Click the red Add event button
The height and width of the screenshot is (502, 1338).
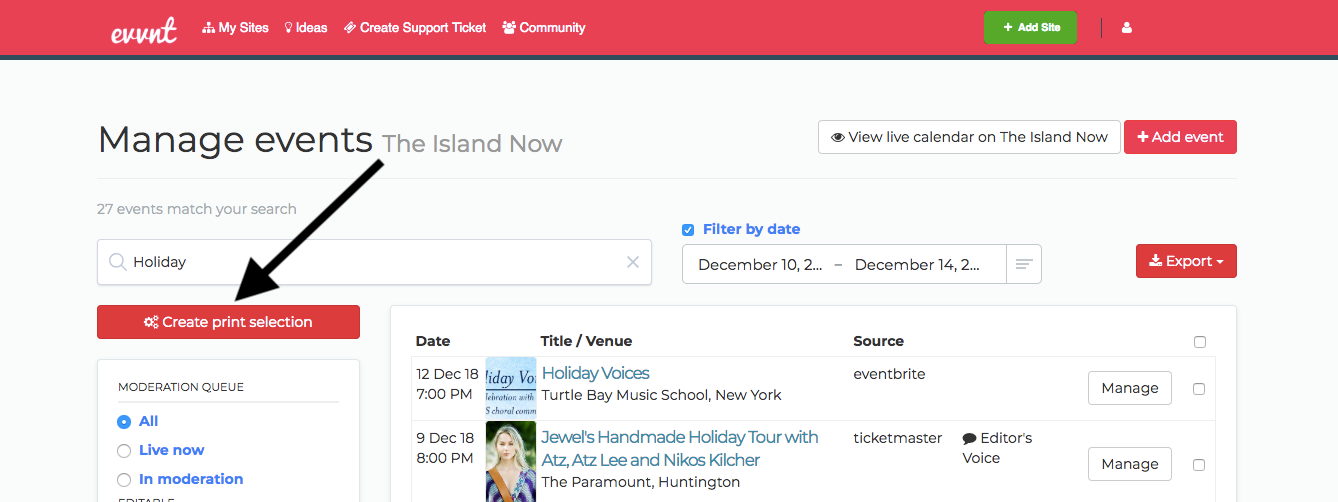pos(1180,137)
